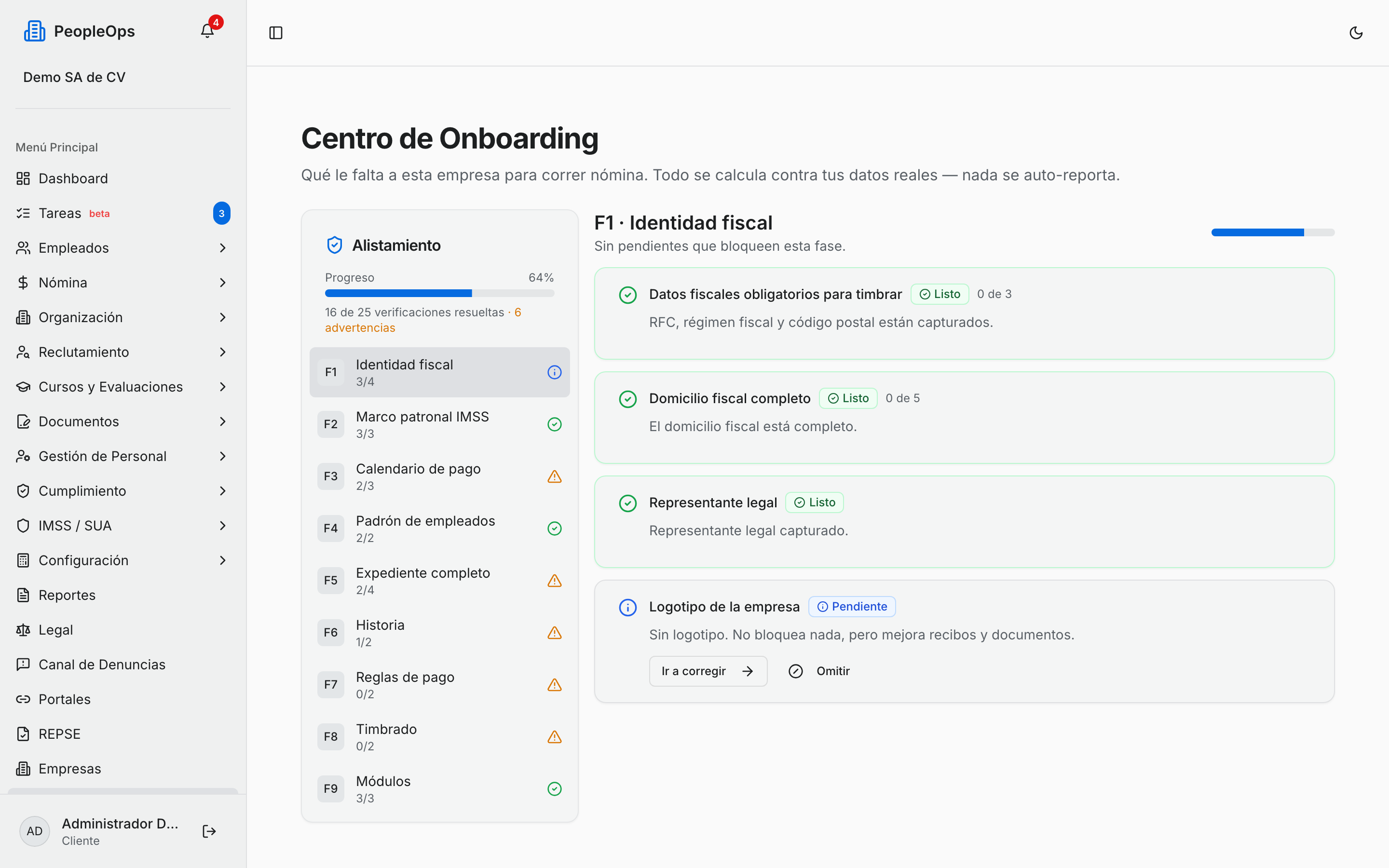Click the Legal scales icon
This screenshot has width=1389, height=868.
point(23,630)
